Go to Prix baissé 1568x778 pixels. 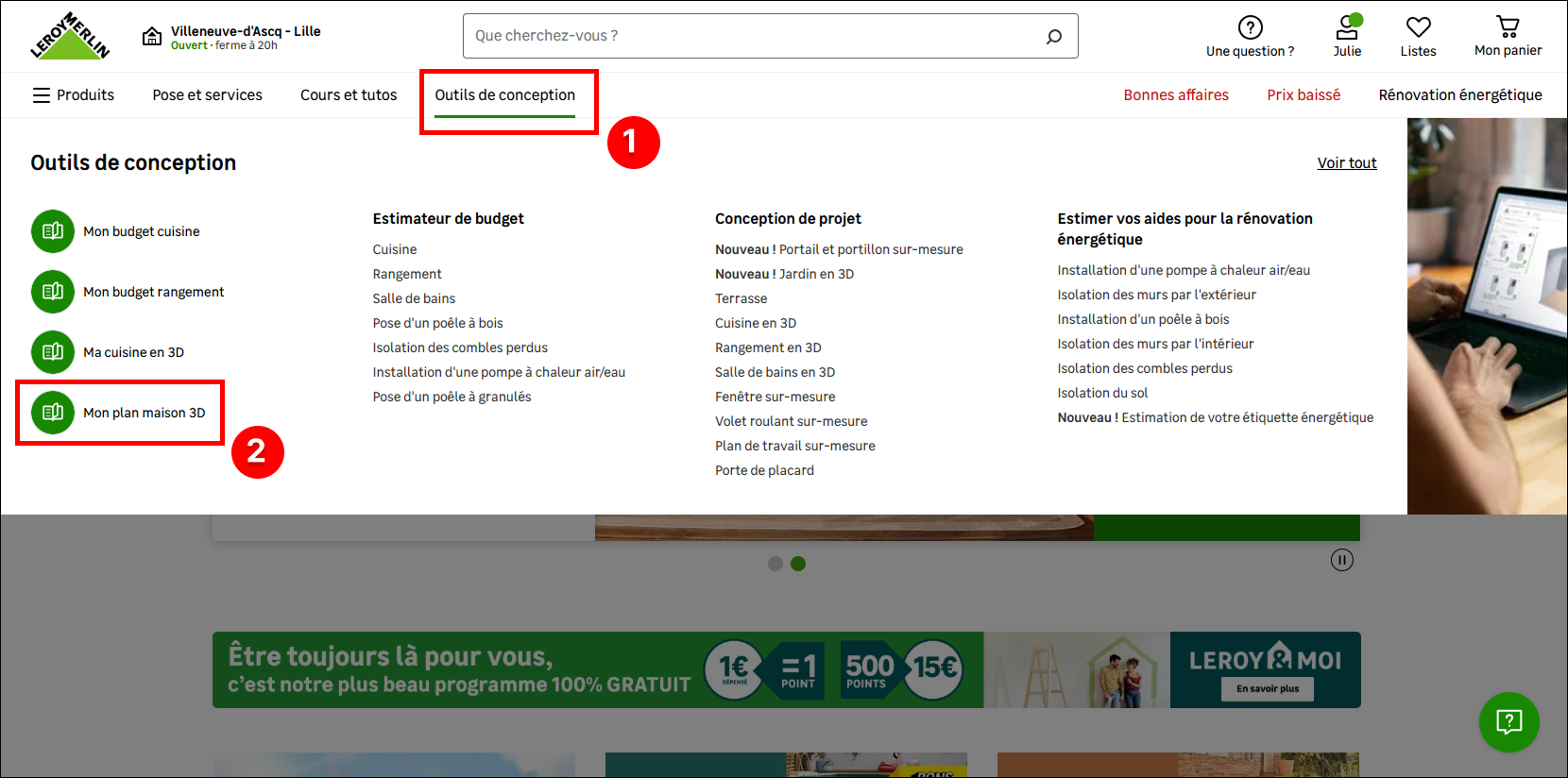(1304, 95)
